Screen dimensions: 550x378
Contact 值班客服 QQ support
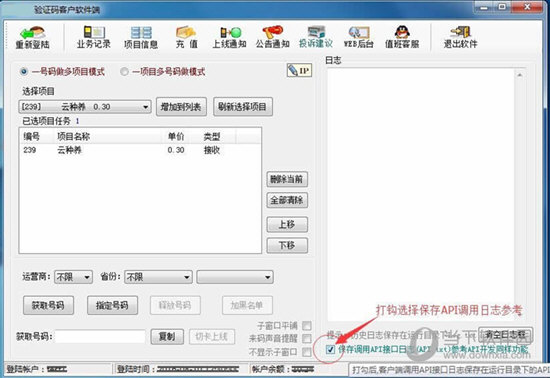point(402,38)
